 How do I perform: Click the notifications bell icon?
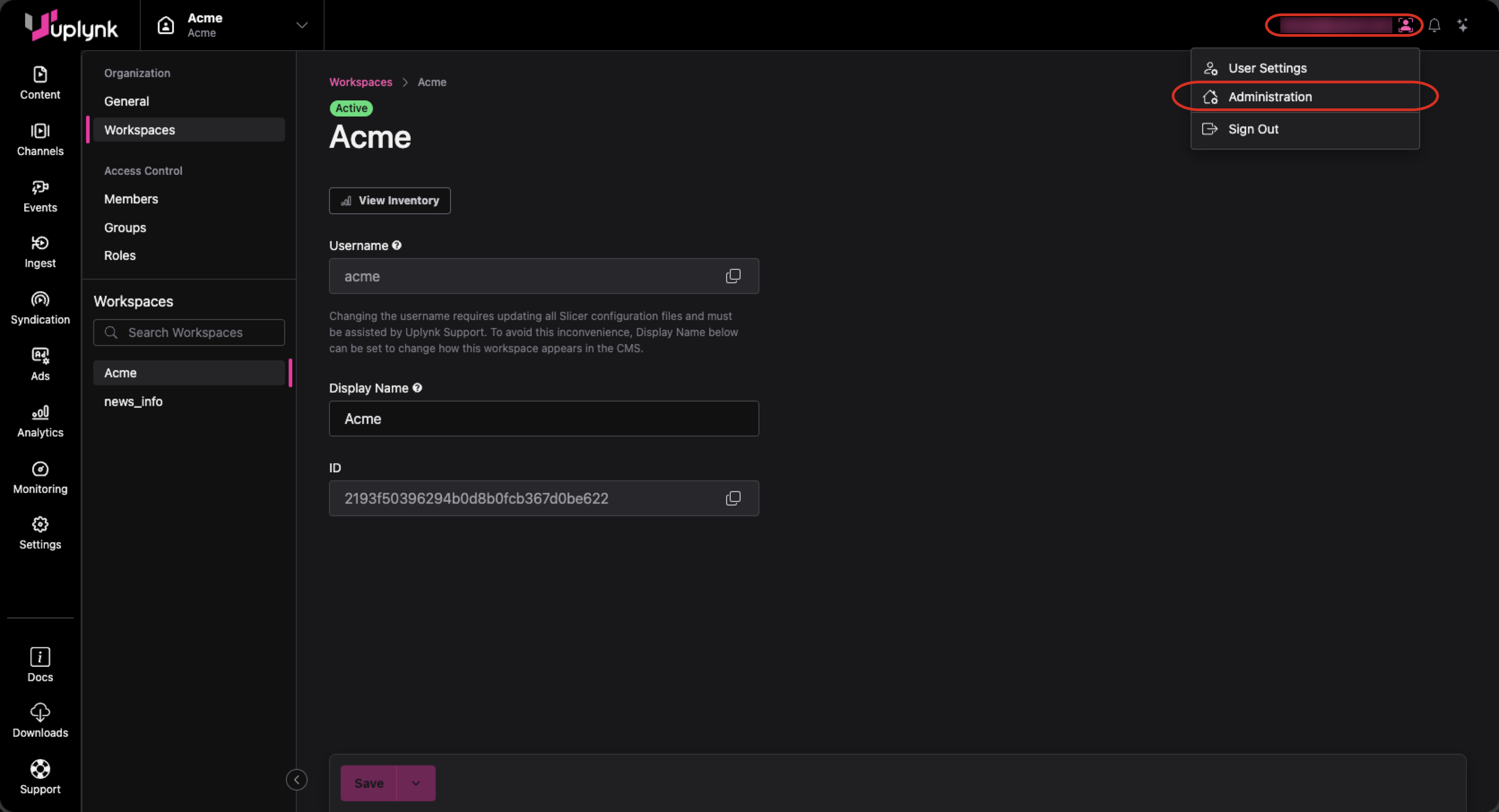pos(1434,26)
